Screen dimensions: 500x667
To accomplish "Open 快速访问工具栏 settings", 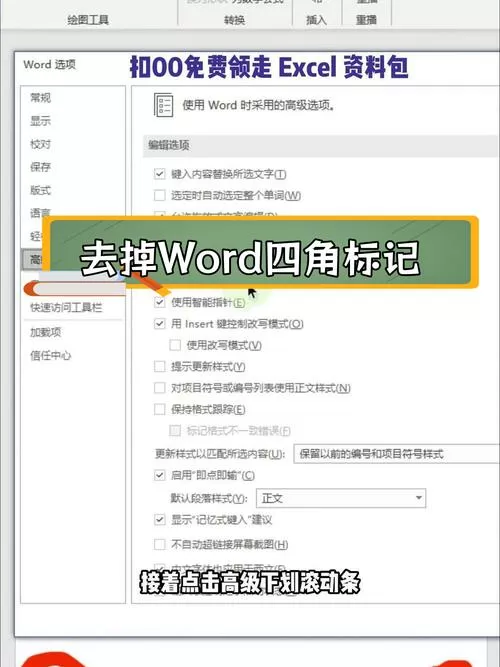I will 66,307.
